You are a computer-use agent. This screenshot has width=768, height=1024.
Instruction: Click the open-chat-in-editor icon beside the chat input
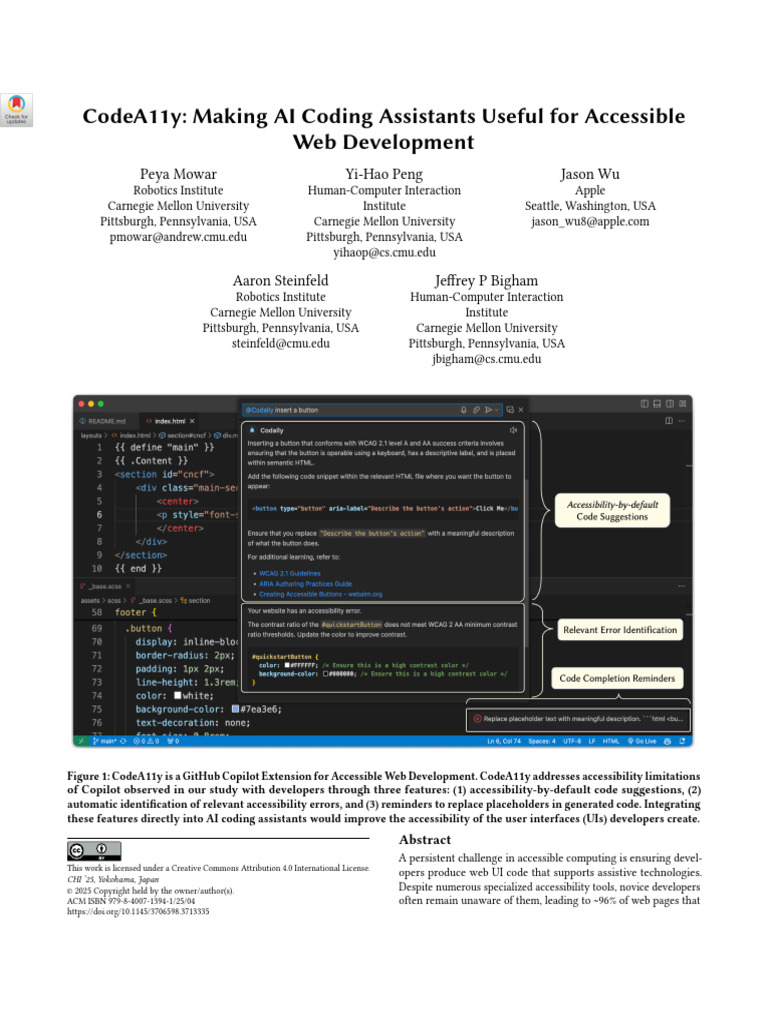(510, 410)
